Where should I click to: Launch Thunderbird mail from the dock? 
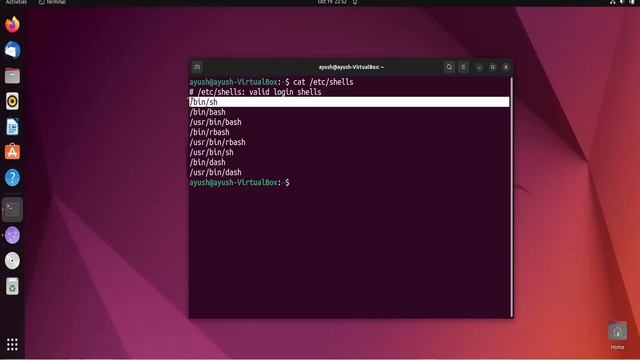point(12,50)
